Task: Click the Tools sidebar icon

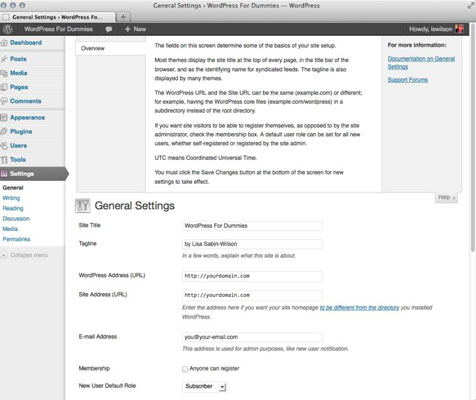Action: tap(4, 160)
